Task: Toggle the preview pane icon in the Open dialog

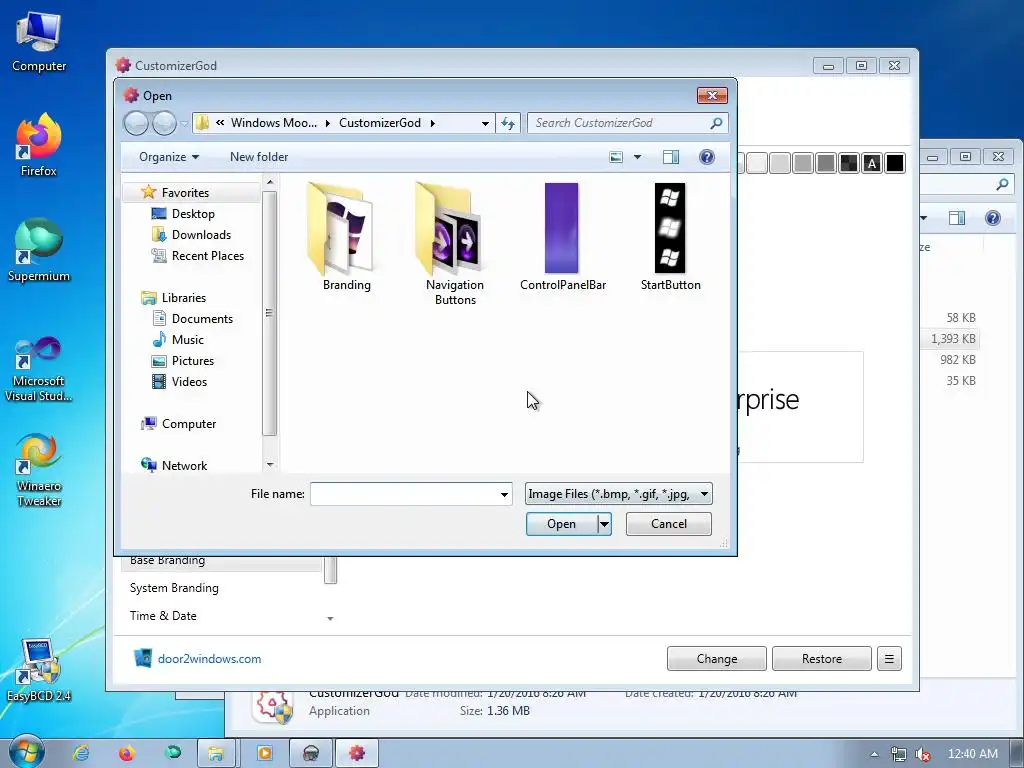Action: point(671,157)
